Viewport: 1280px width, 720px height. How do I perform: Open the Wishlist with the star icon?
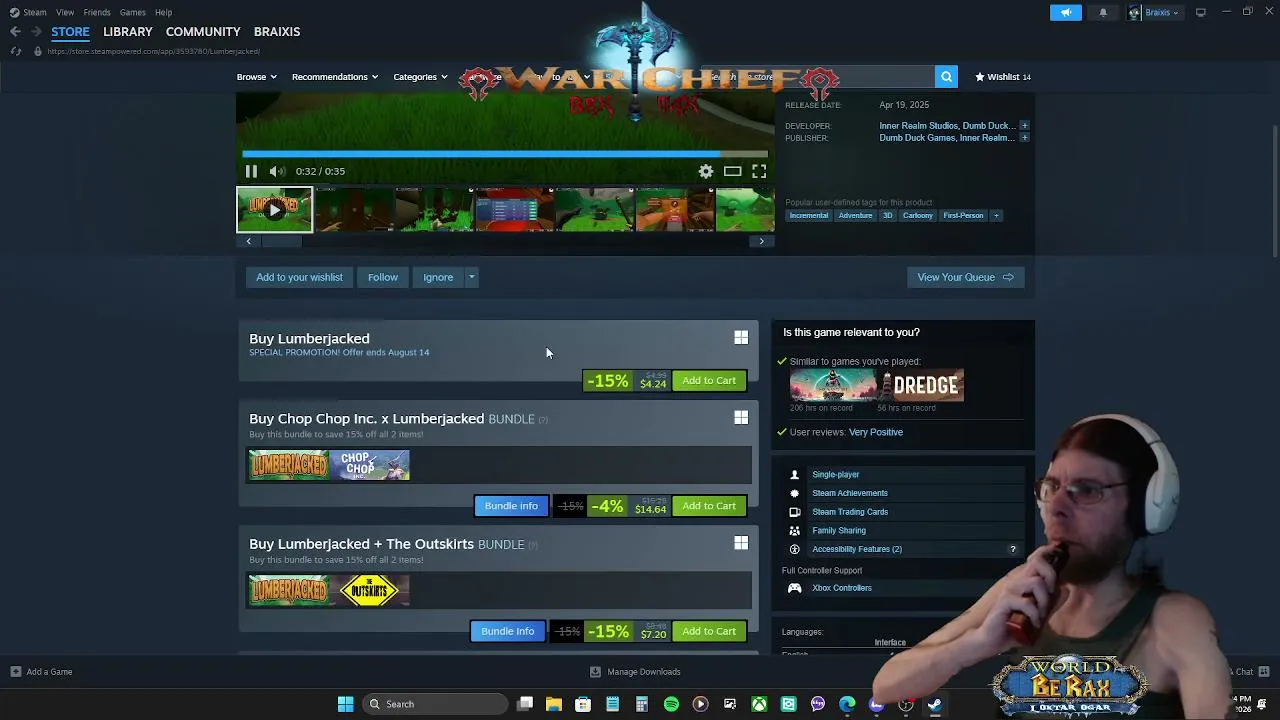pos(1003,76)
